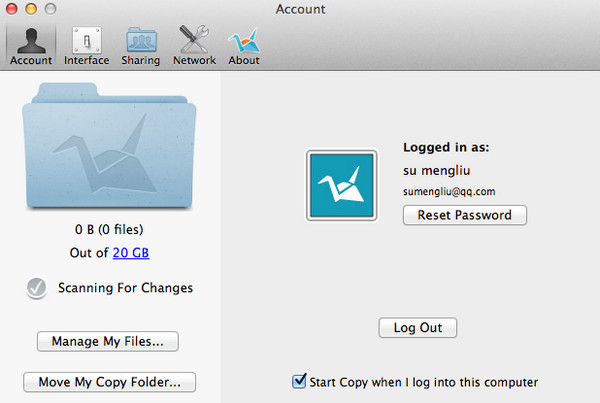This screenshot has width=600, height=403.
Task: Open the About pane with crane icon
Action: click(x=244, y=46)
